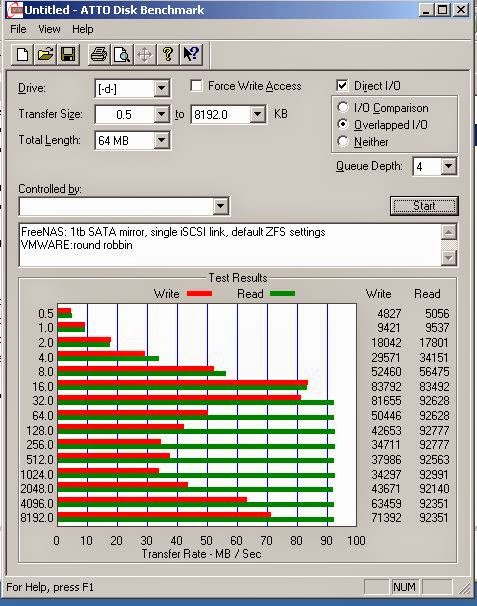
Task: Click the Open folder toolbar icon
Action: point(45,54)
